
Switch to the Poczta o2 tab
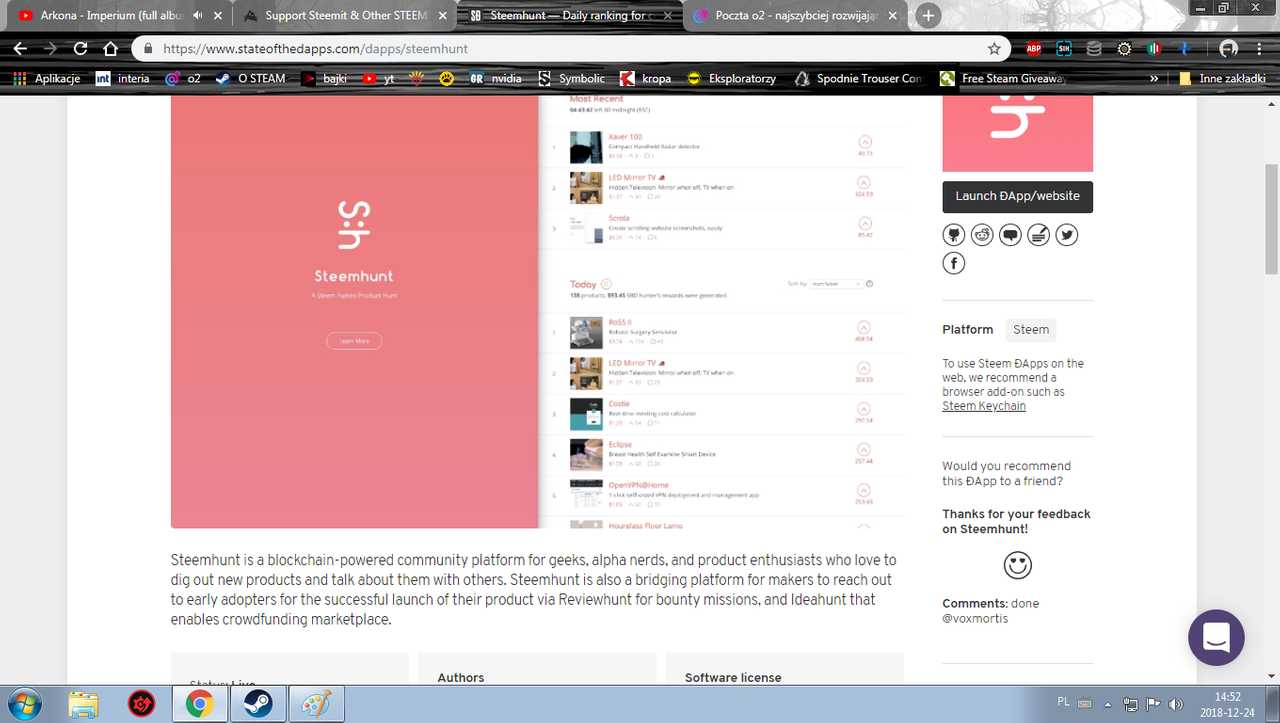coord(797,16)
